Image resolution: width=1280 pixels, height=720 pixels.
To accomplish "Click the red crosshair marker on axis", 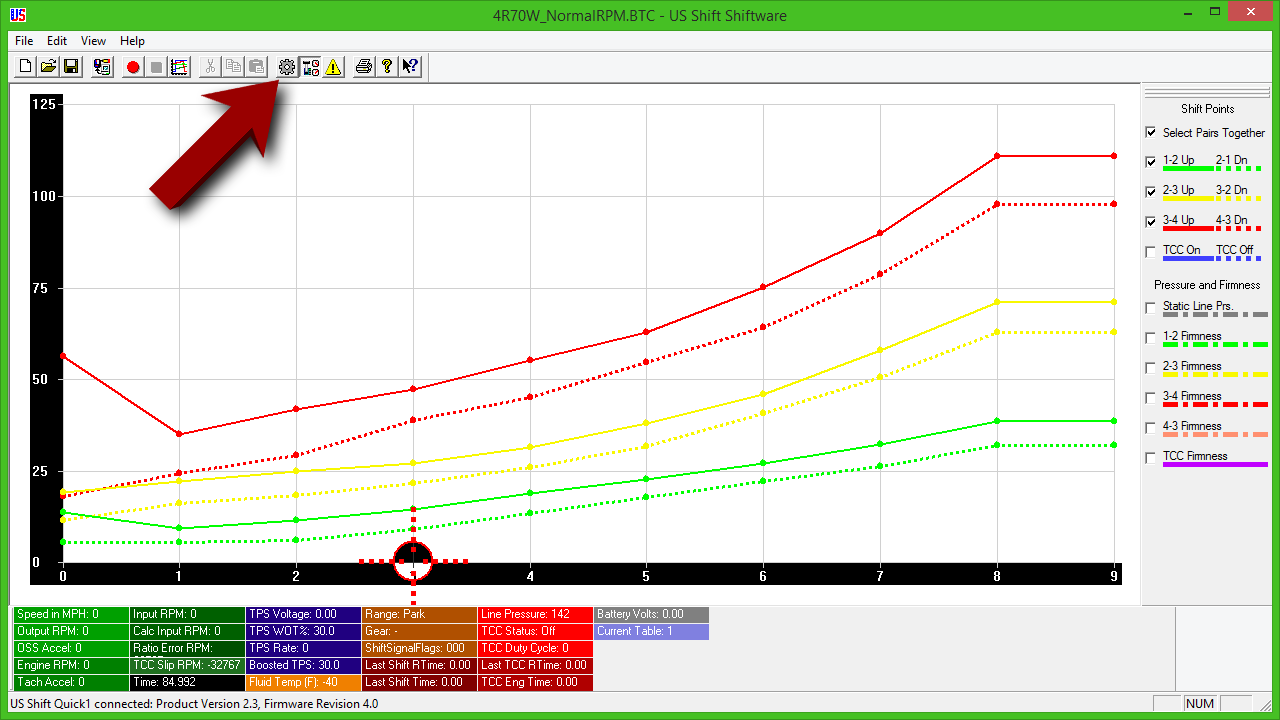I will 413,561.
